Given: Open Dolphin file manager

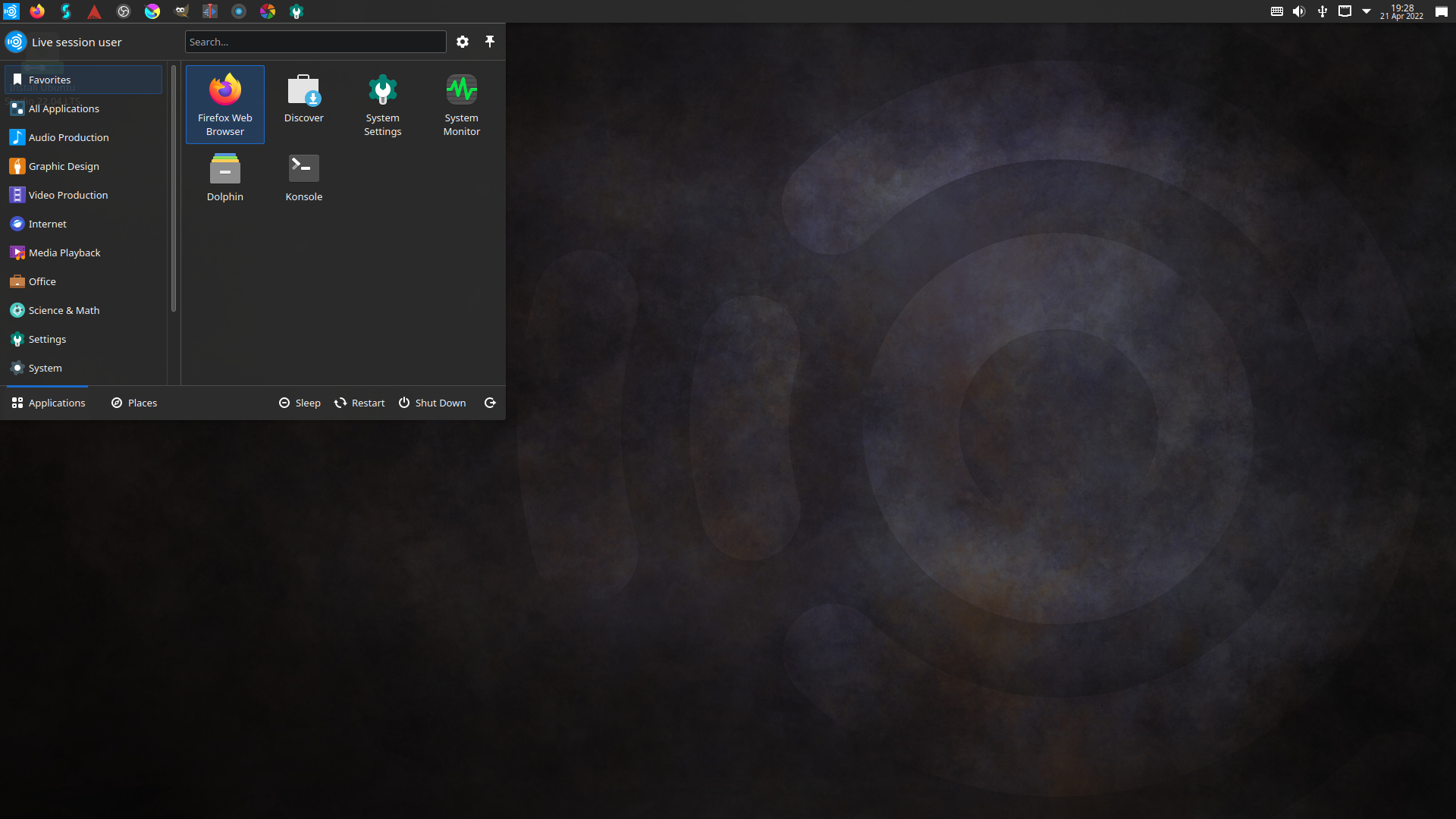Looking at the screenshot, I should point(225,175).
